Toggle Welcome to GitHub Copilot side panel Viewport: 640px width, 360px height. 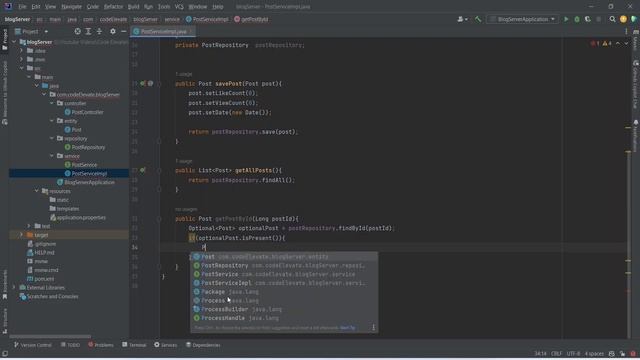coord(4,93)
